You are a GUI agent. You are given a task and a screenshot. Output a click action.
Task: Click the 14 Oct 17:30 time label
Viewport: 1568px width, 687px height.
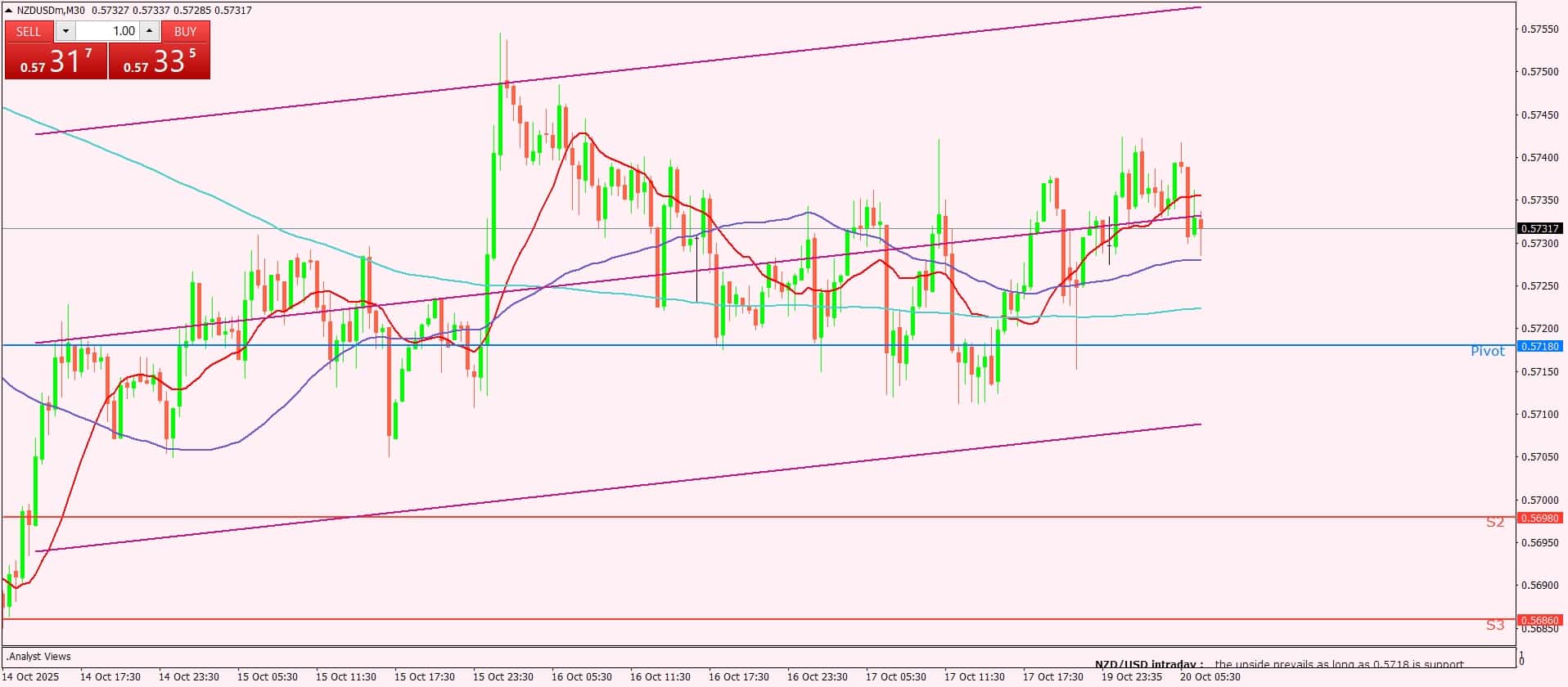(x=110, y=677)
